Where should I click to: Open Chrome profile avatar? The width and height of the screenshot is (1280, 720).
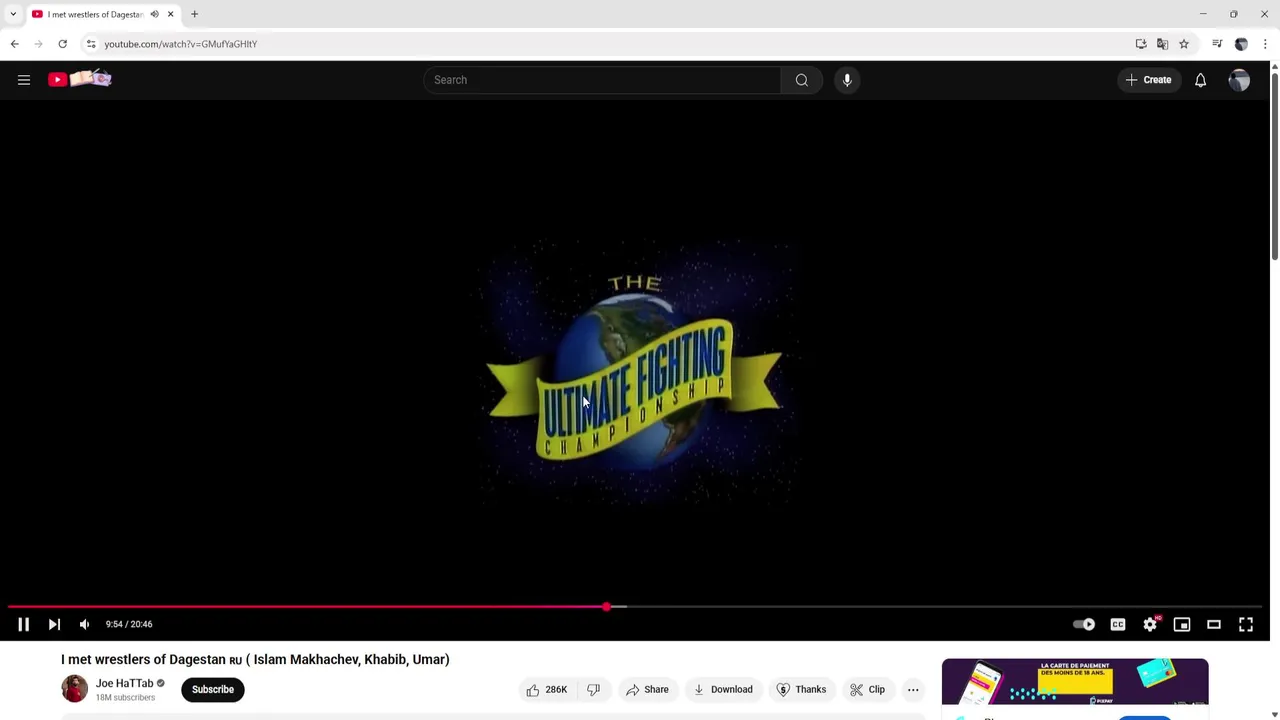[1241, 44]
